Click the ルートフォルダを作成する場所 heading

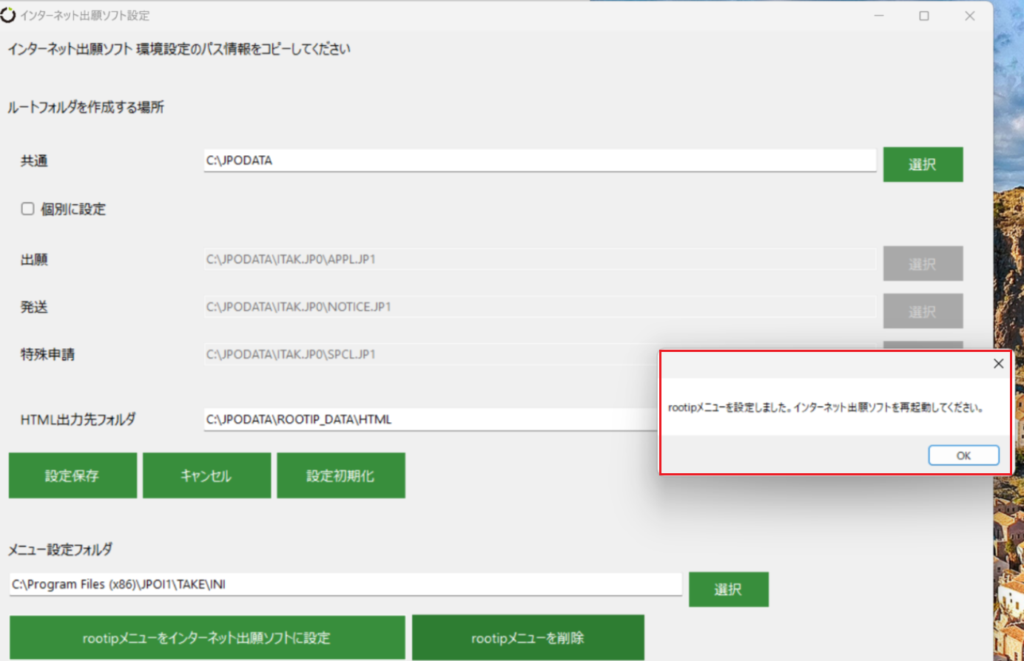pos(86,107)
